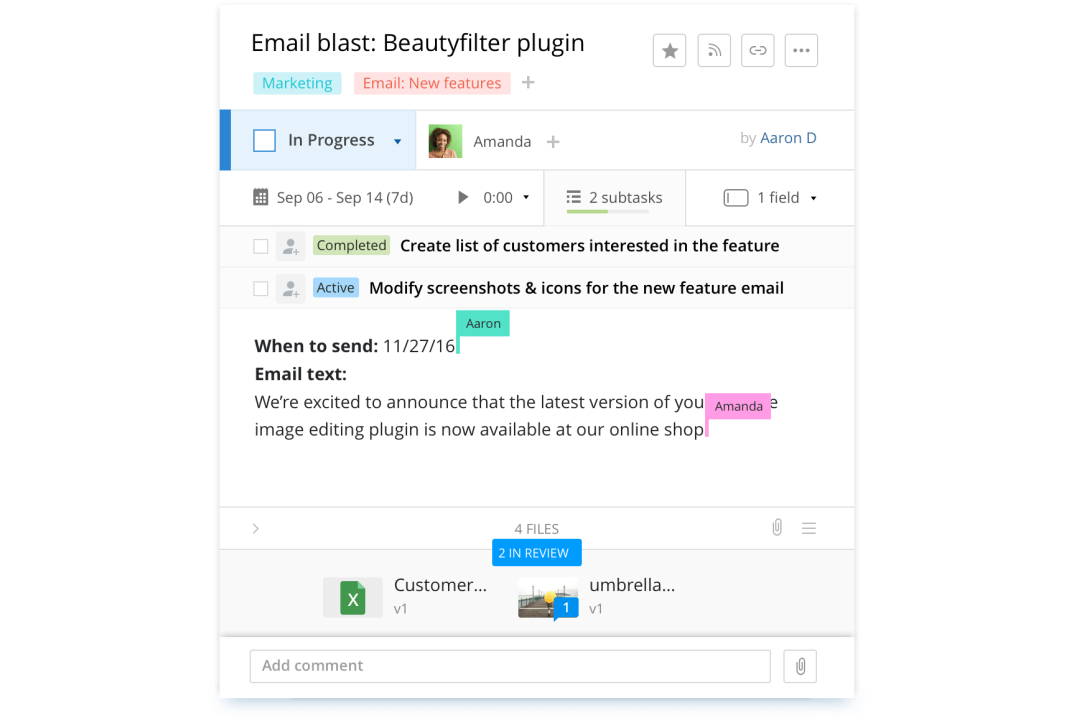Copy task permalink via link icon
The height and width of the screenshot is (718, 1074).
(x=758, y=51)
